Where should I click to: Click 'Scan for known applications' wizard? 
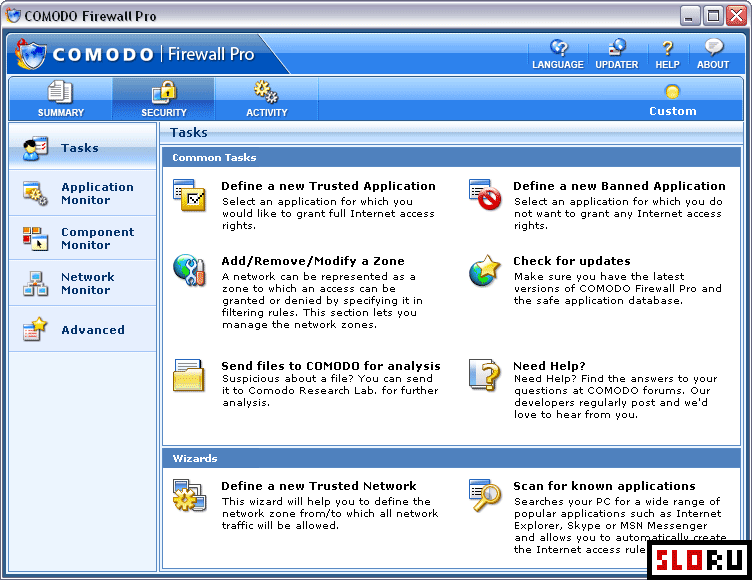tap(604, 486)
